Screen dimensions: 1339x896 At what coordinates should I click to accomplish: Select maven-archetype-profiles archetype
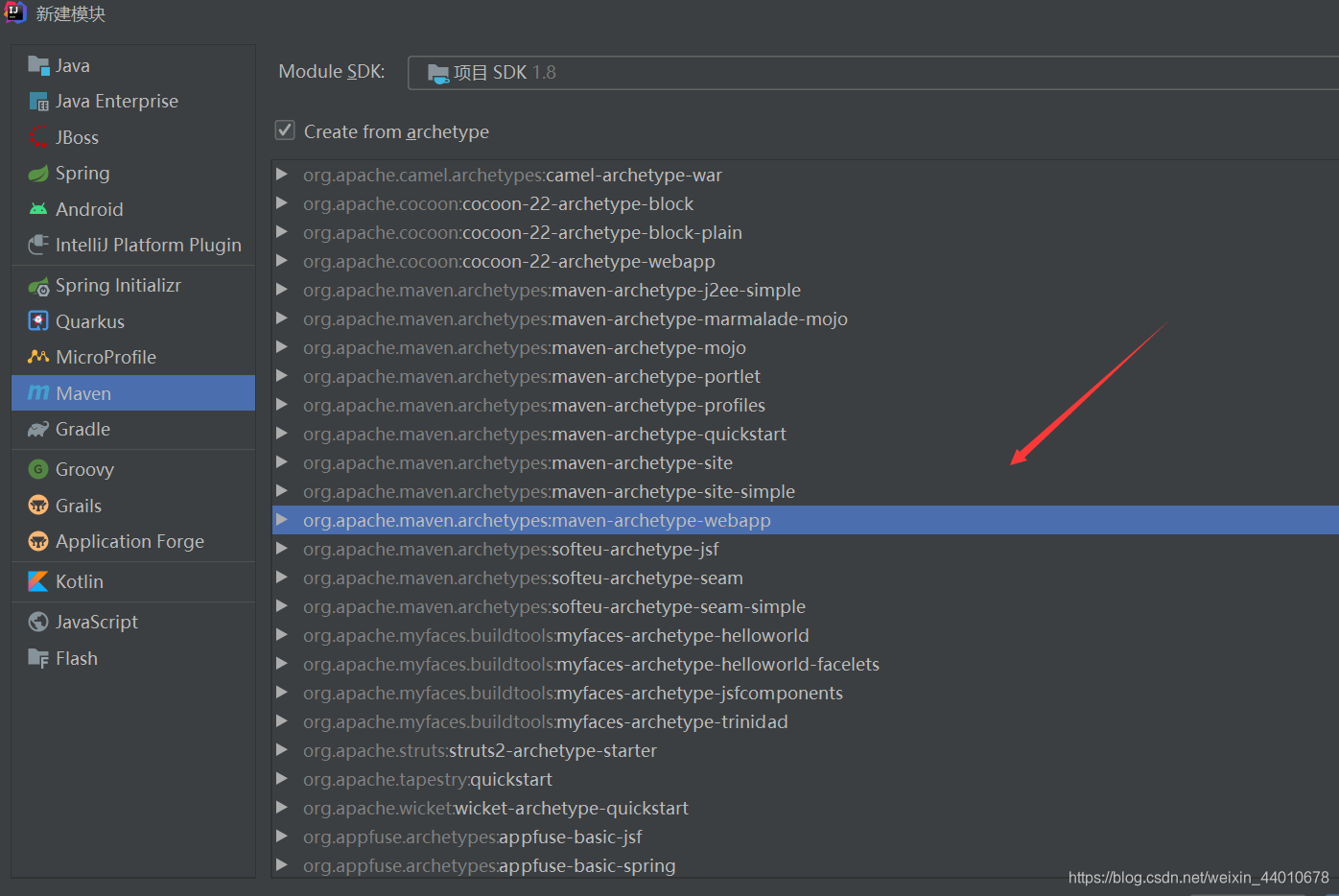(x=806, y=405)
